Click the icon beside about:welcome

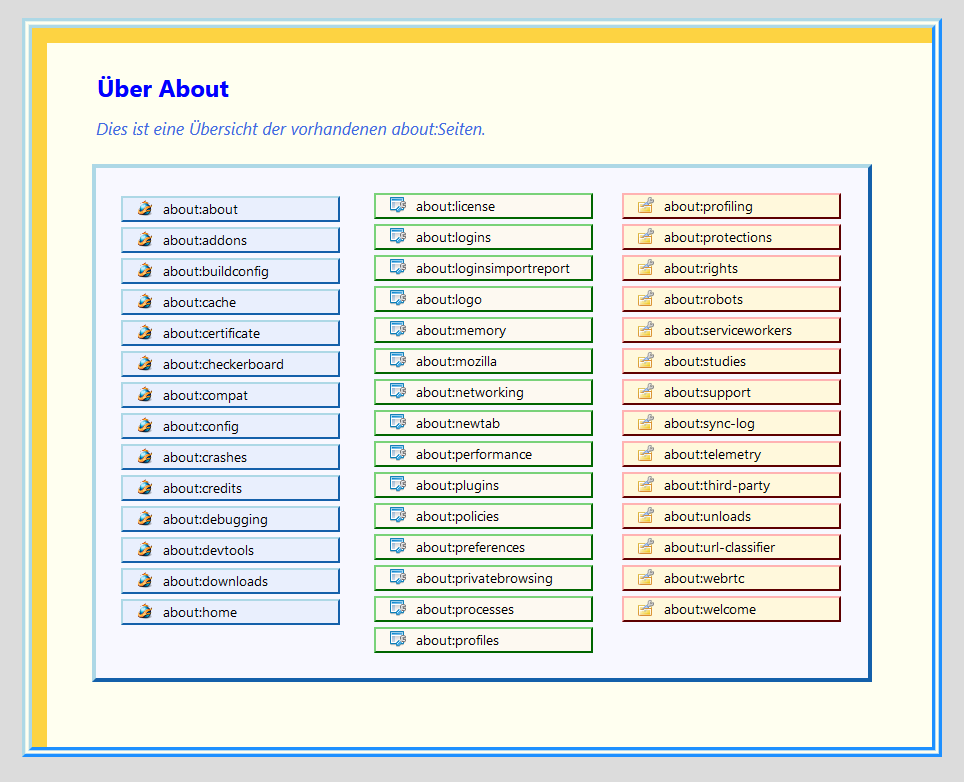645,609
